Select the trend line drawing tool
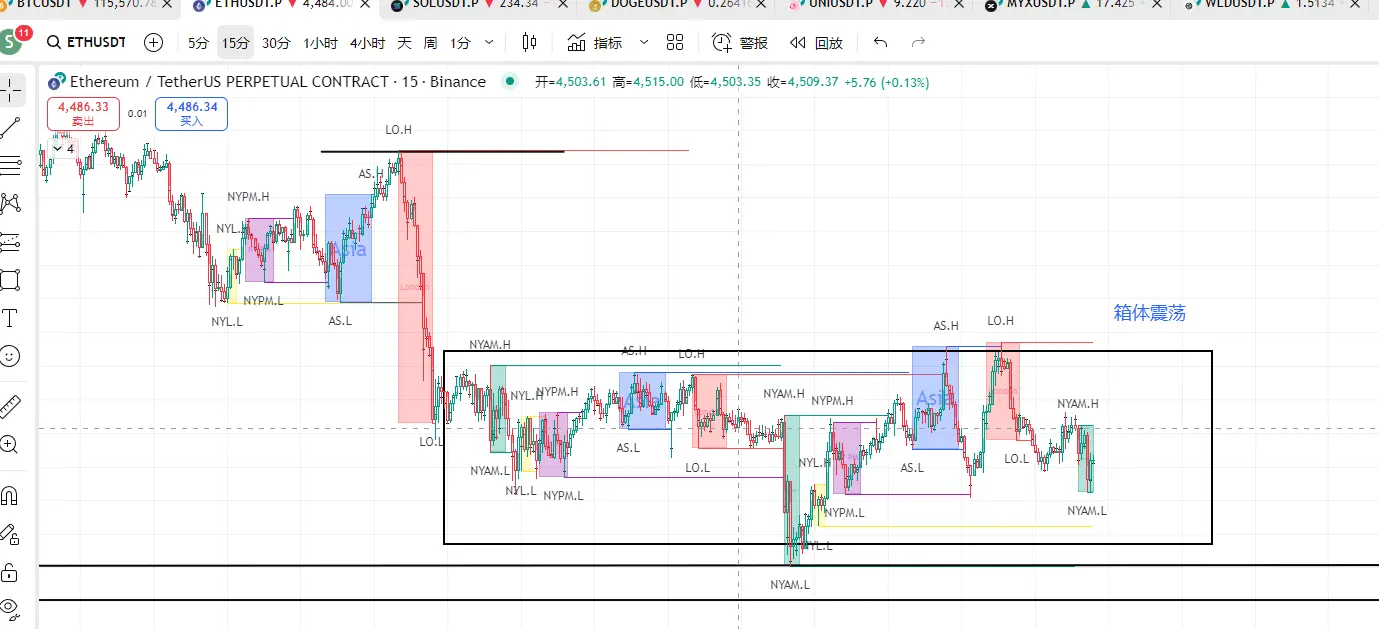Screen dimensions: 1379x629 [x=11, y=127]
